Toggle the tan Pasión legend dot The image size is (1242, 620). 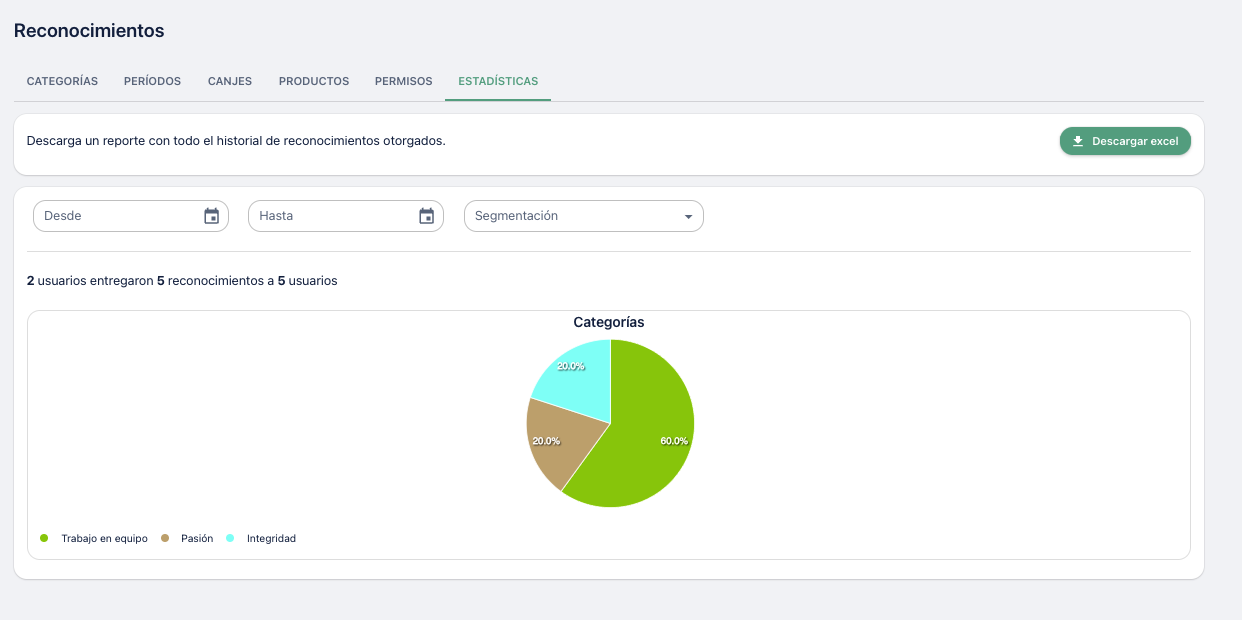click(164, 538)
